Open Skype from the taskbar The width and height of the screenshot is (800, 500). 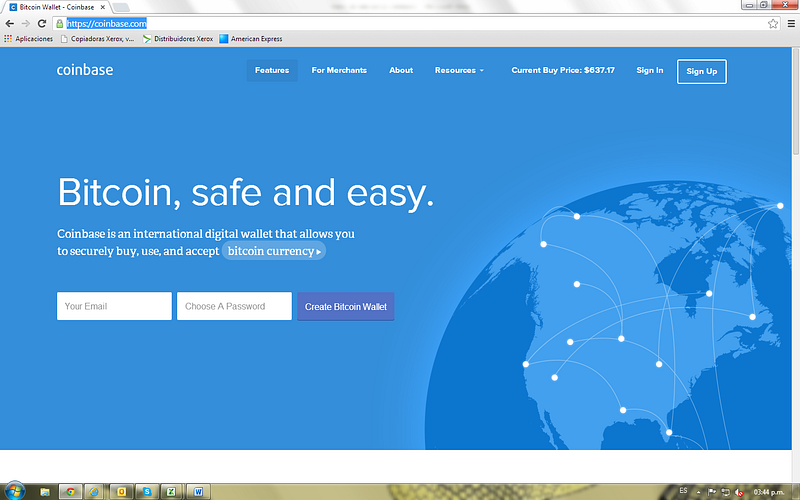(147, 492)
